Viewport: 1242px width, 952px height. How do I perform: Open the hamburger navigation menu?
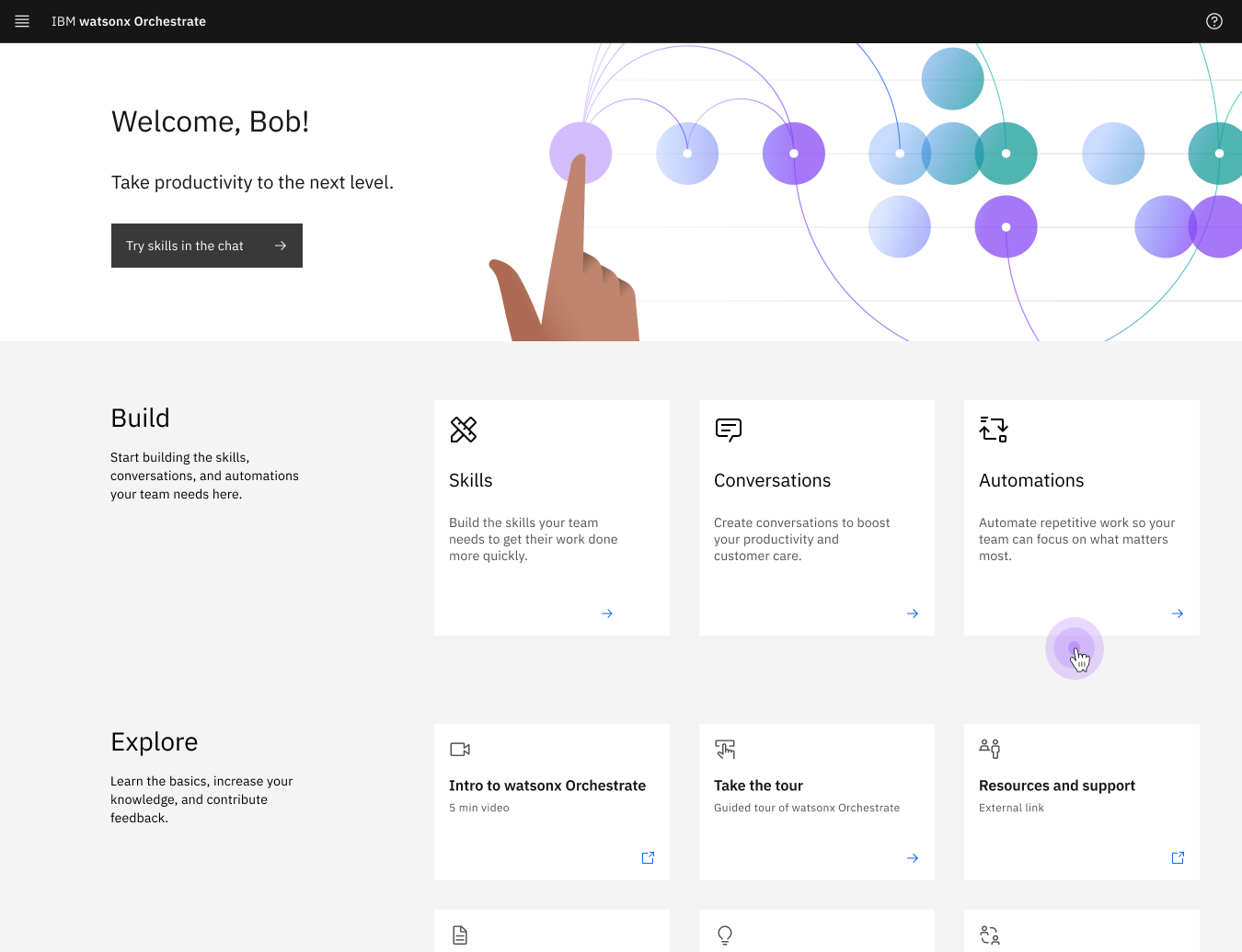[22, 21]
